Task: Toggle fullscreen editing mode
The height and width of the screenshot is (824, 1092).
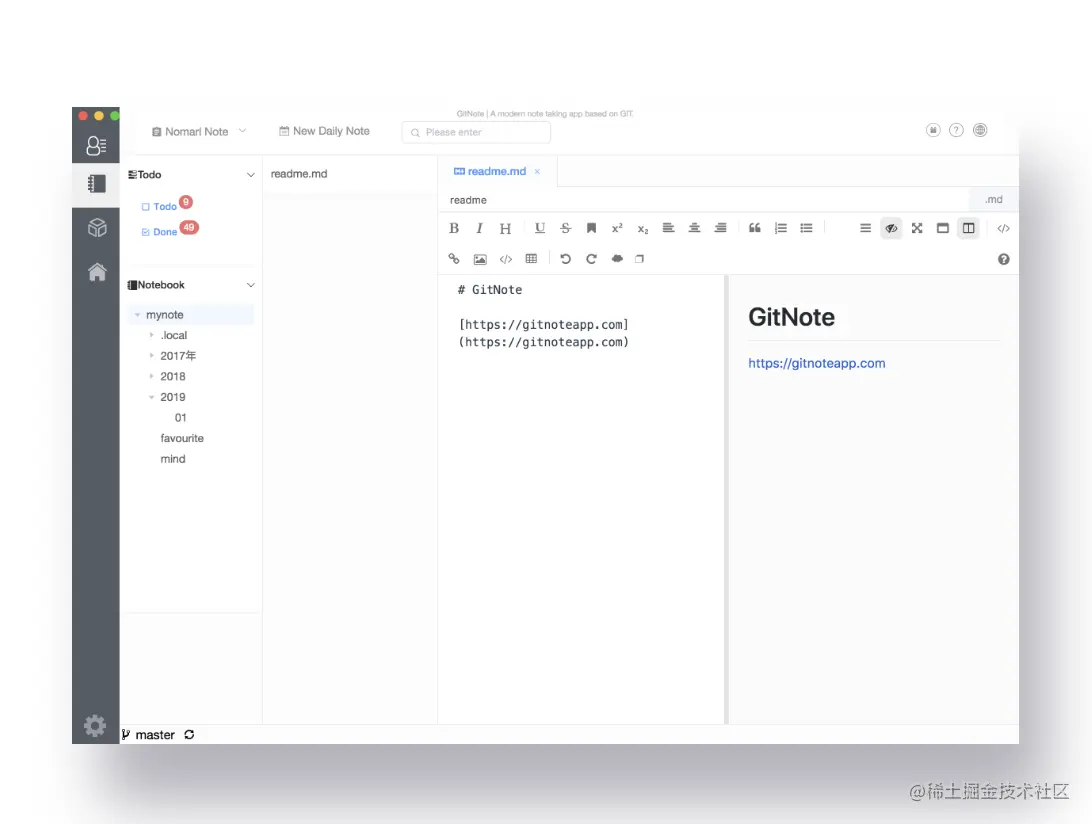Action: click(x=917, y=228)
